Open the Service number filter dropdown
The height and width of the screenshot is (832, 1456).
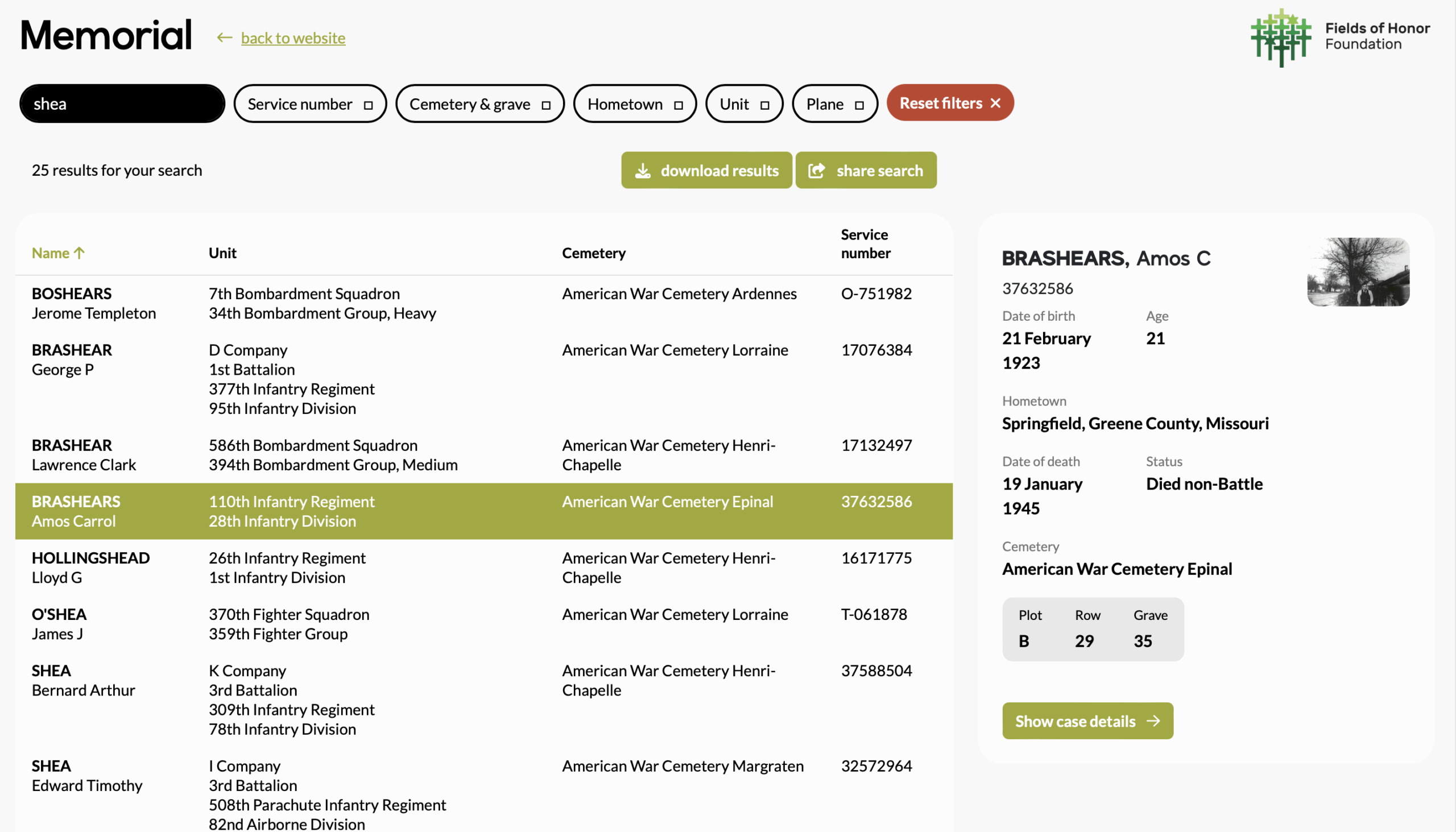[310, 104]
